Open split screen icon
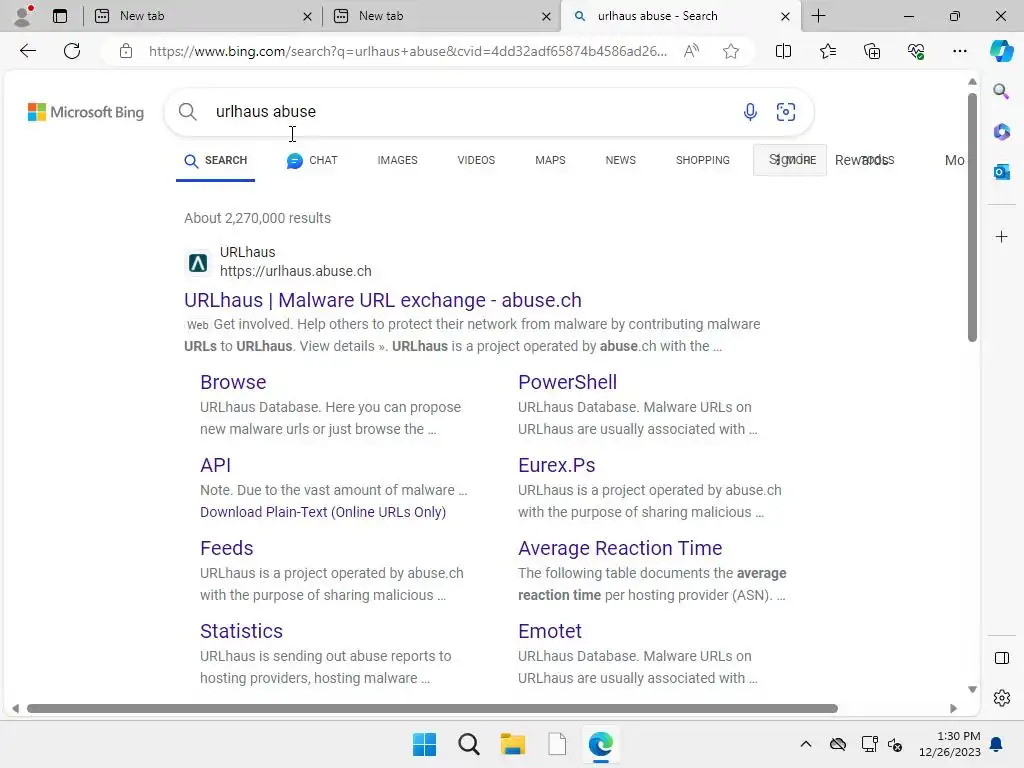 [x=783, y=51]
